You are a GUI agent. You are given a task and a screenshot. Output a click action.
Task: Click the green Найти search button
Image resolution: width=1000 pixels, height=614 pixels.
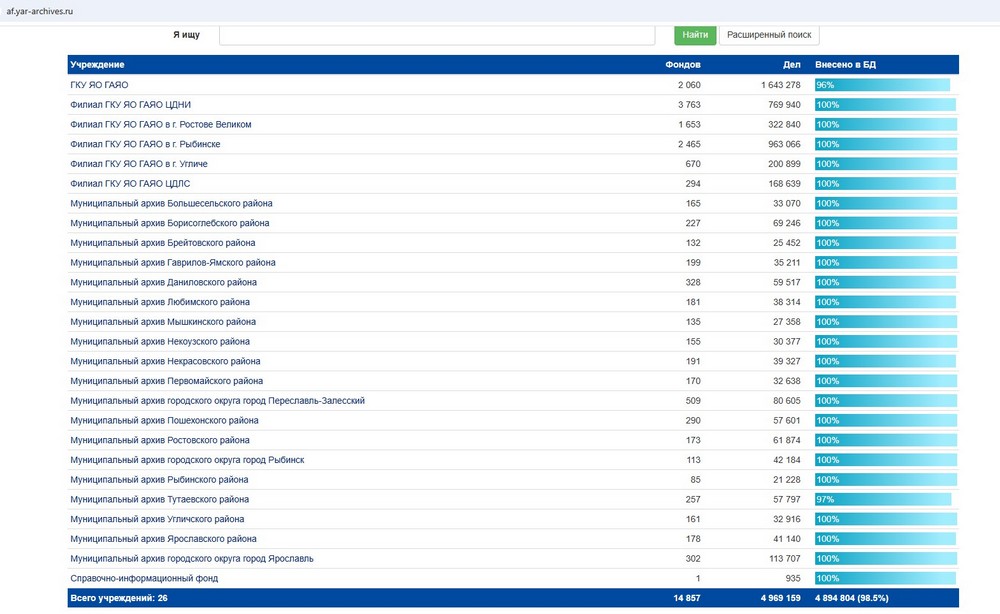click(695, 34)
